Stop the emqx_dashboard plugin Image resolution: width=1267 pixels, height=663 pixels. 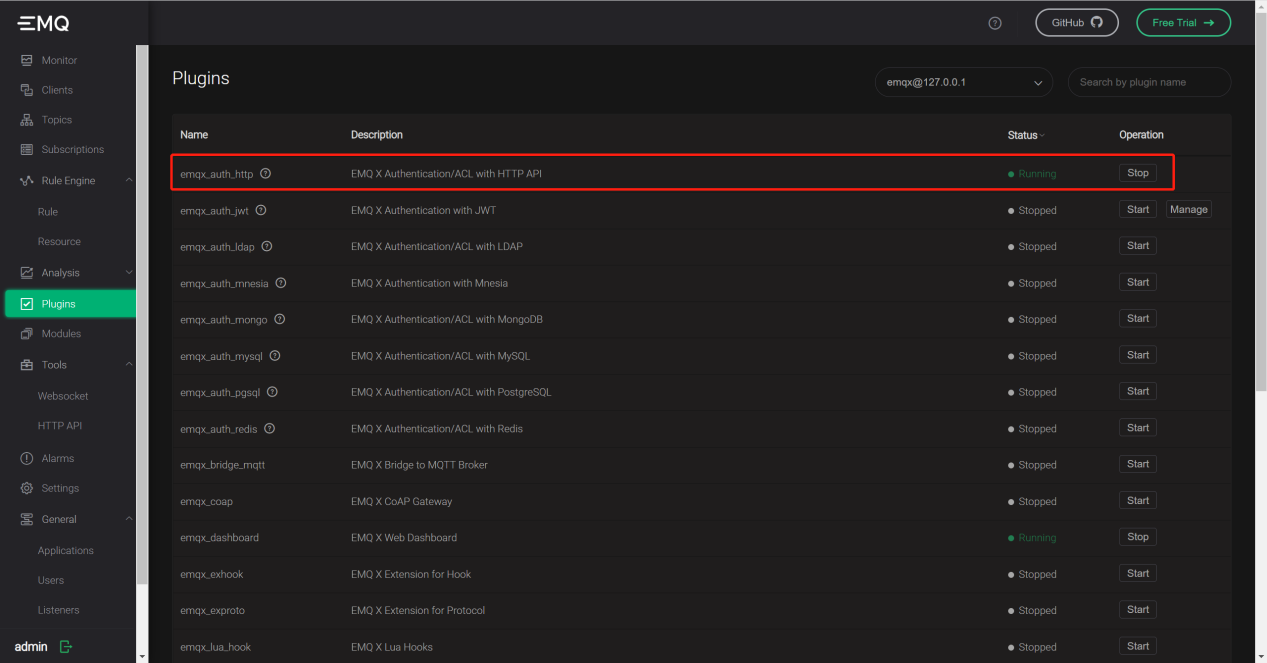pyautogui.click(x=1138, y=537)
